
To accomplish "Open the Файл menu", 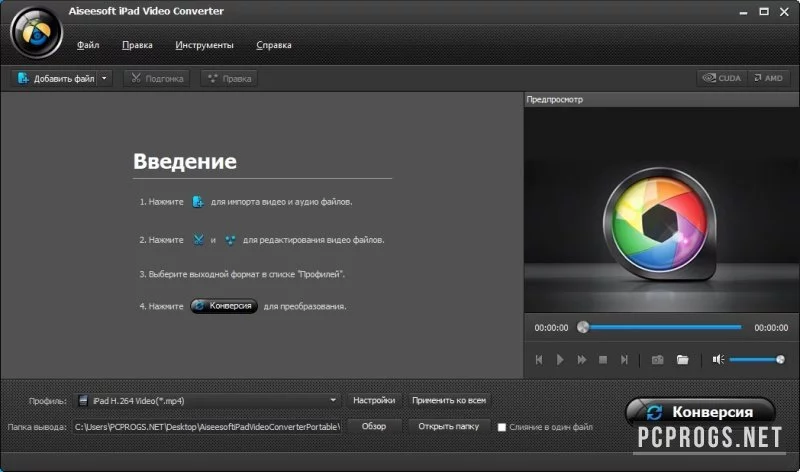I will 88,45.
